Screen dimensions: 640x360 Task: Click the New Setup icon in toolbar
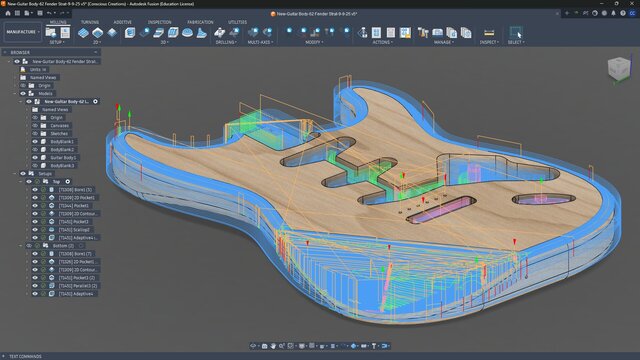coord(51,32)
